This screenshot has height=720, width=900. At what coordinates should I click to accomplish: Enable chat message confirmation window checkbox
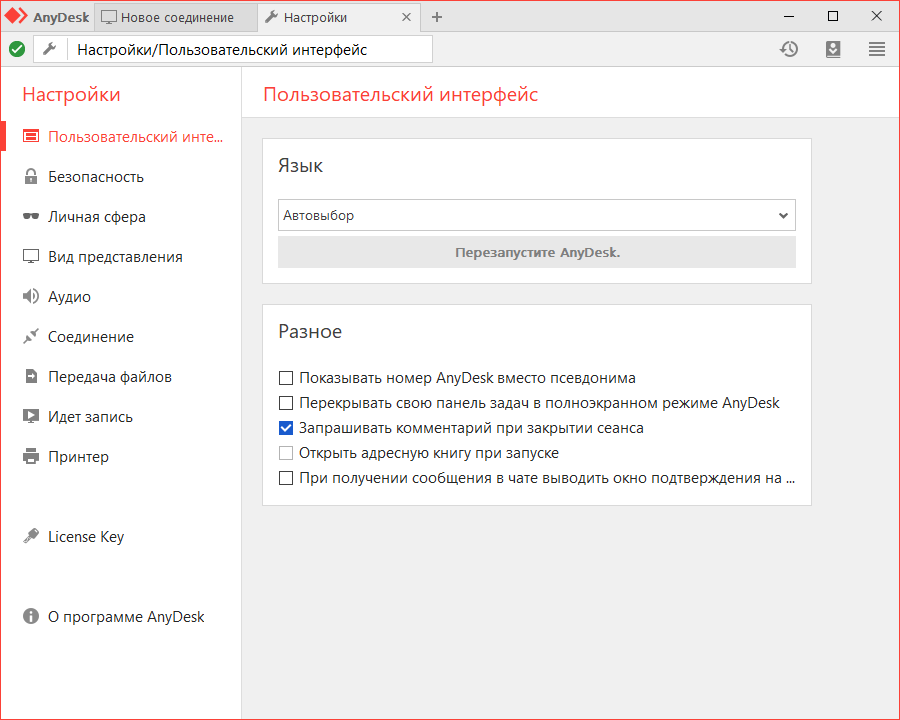click(x=286, y=478)
